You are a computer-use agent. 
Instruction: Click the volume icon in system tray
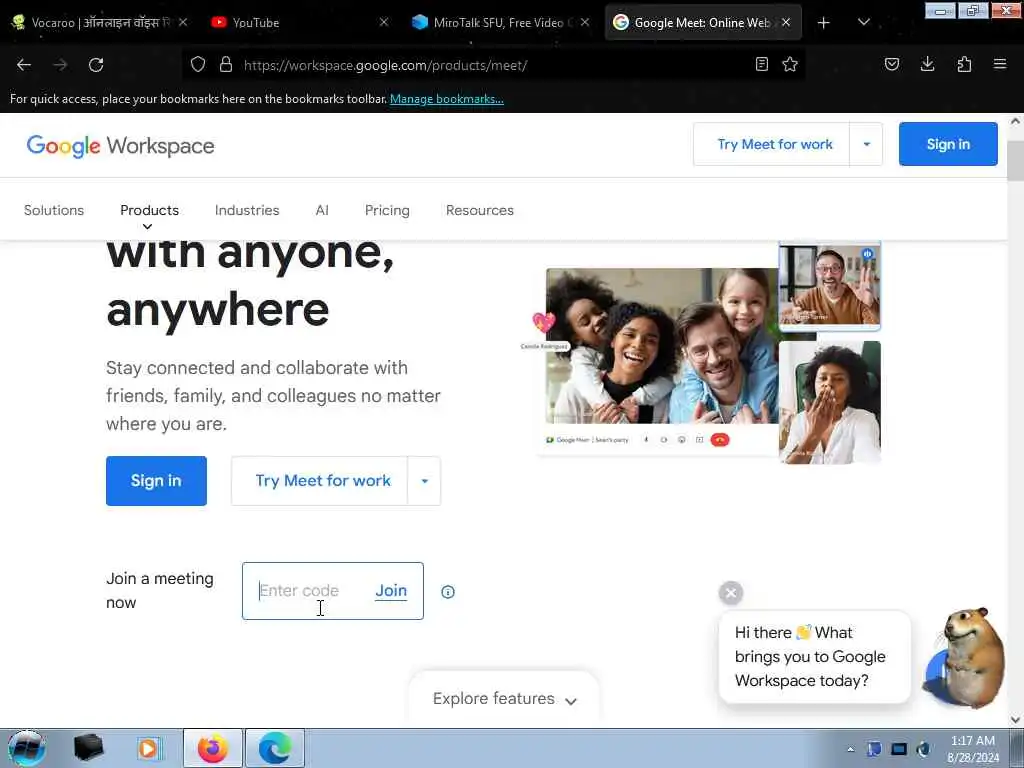pyautogui.click(x=923, y=749)
